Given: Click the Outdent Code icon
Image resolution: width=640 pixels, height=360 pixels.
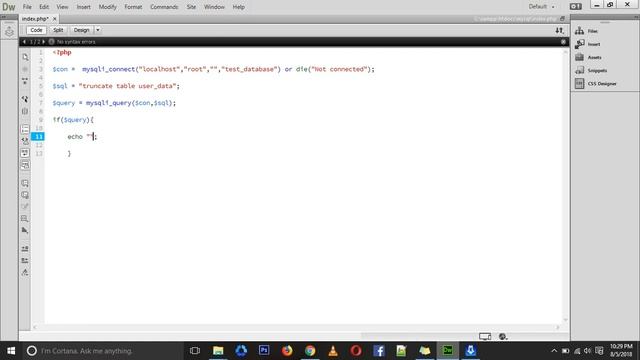Looking at the screenshot, I should point(25,260).
